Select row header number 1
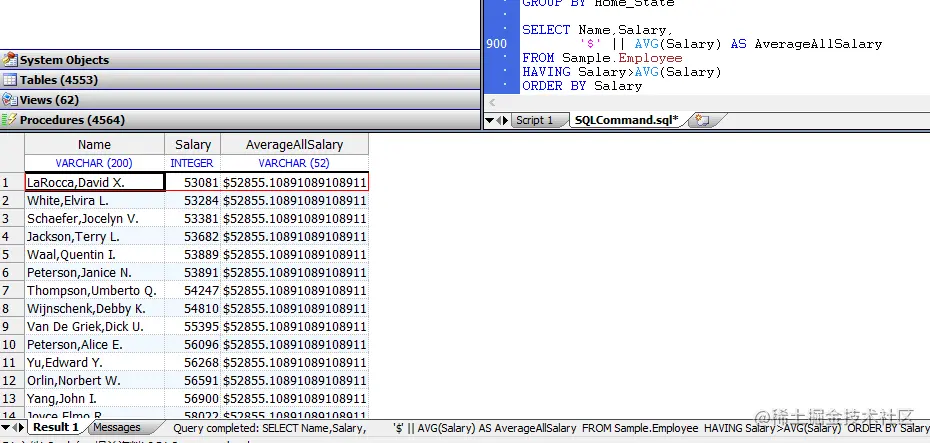This screenshot has height=443, width=930. click(12, 183)
